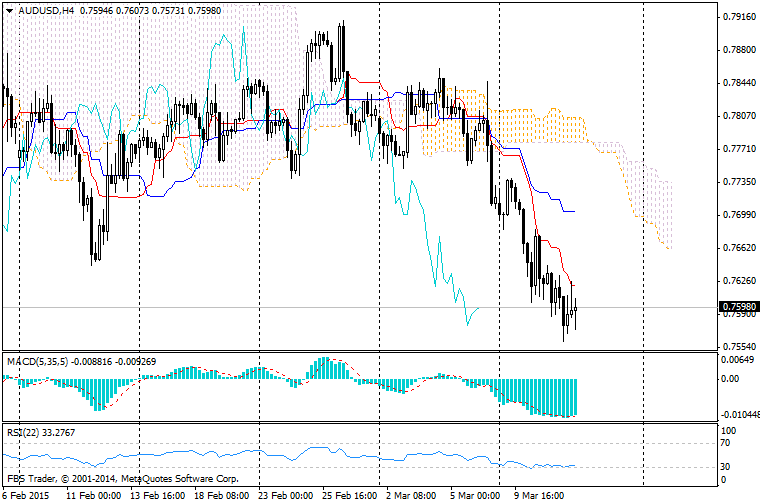The height and width of the screenshot is (504, 760).
Task: Click the MACD -0.010448 scale value
Action: [x=740, y=414]
